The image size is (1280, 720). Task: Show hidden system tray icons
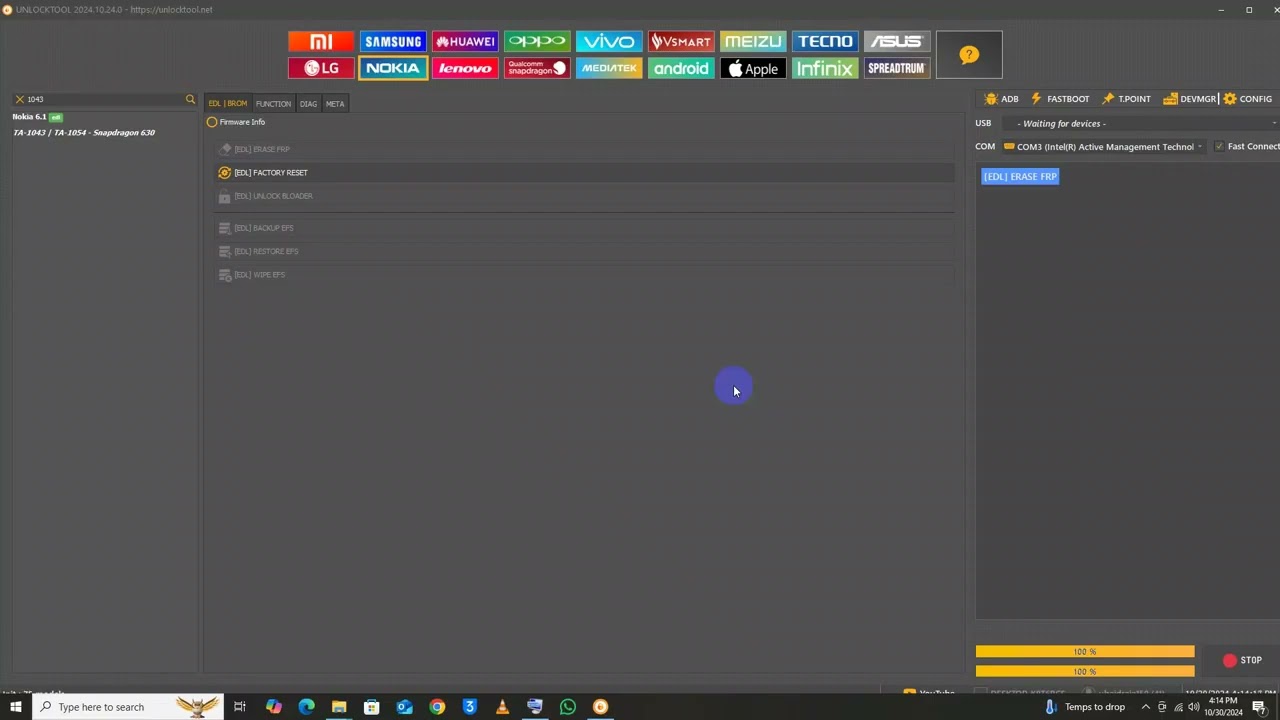tap(1145, 707)
